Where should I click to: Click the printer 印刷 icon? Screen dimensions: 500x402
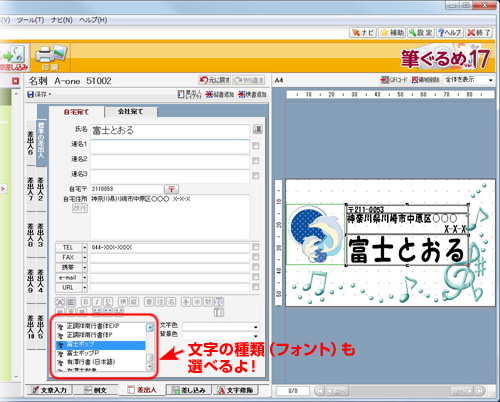tap(51, 58)
